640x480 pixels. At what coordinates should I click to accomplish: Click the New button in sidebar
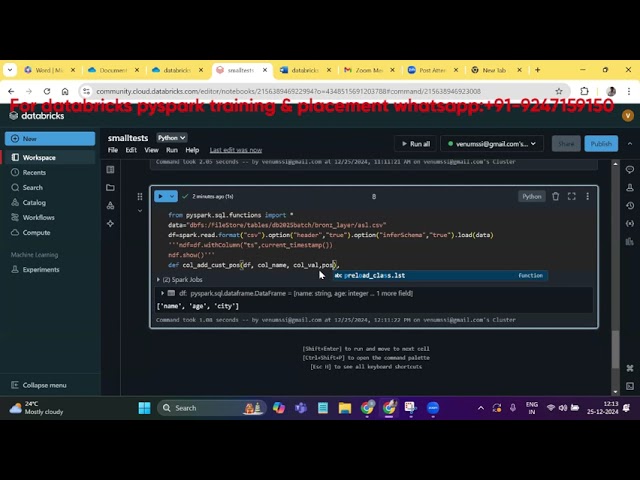point(50,139)
